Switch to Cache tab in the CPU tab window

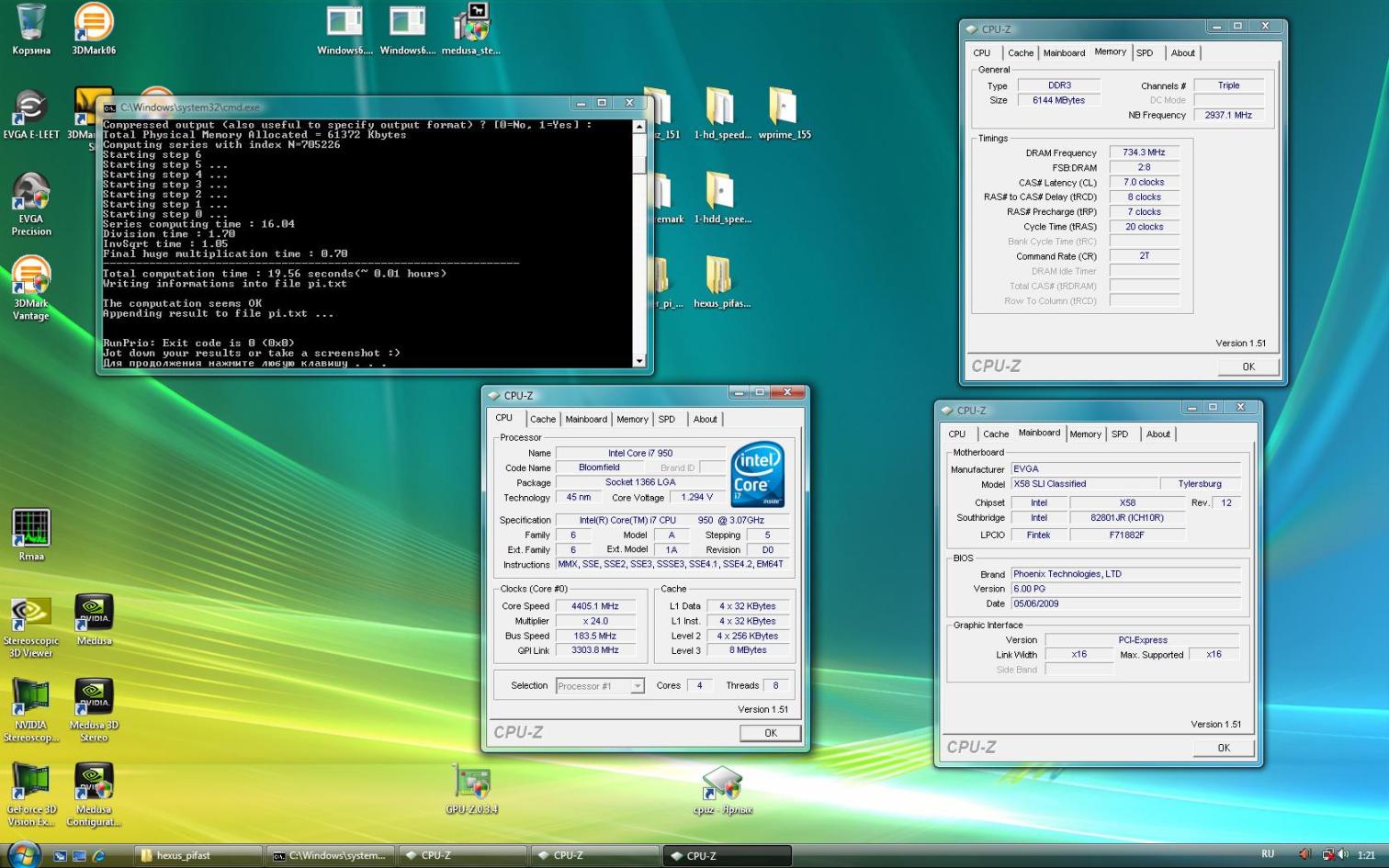(542, 419)
